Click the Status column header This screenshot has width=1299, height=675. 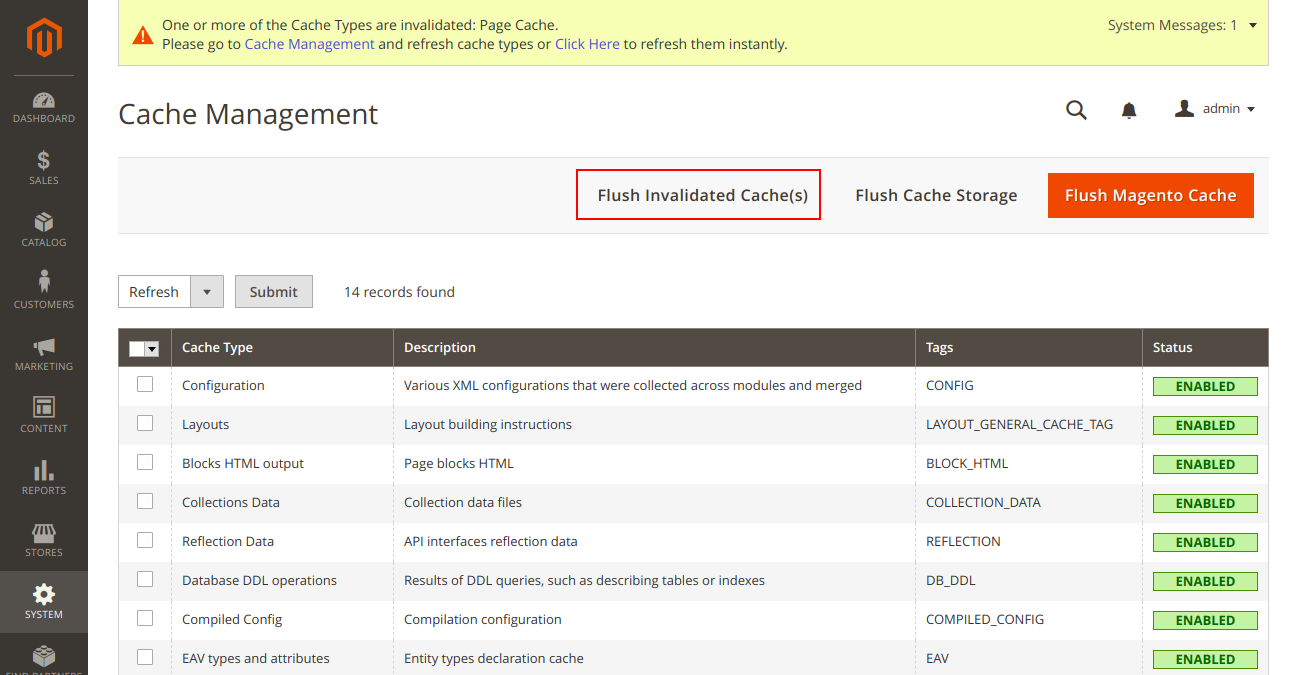(x=1205, y=347)
